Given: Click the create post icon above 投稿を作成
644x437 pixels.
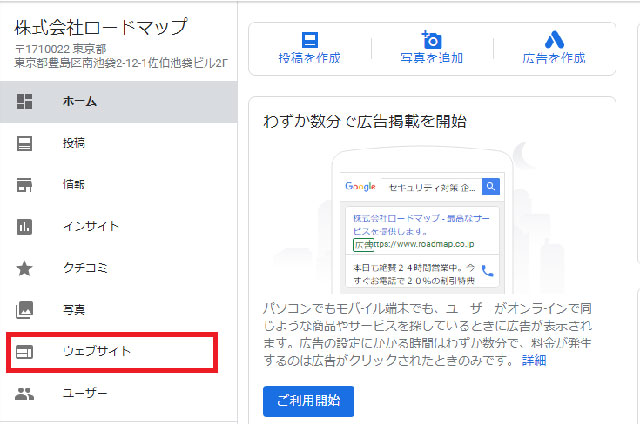Looking at the screenshot, I should [x=310, y=40].
